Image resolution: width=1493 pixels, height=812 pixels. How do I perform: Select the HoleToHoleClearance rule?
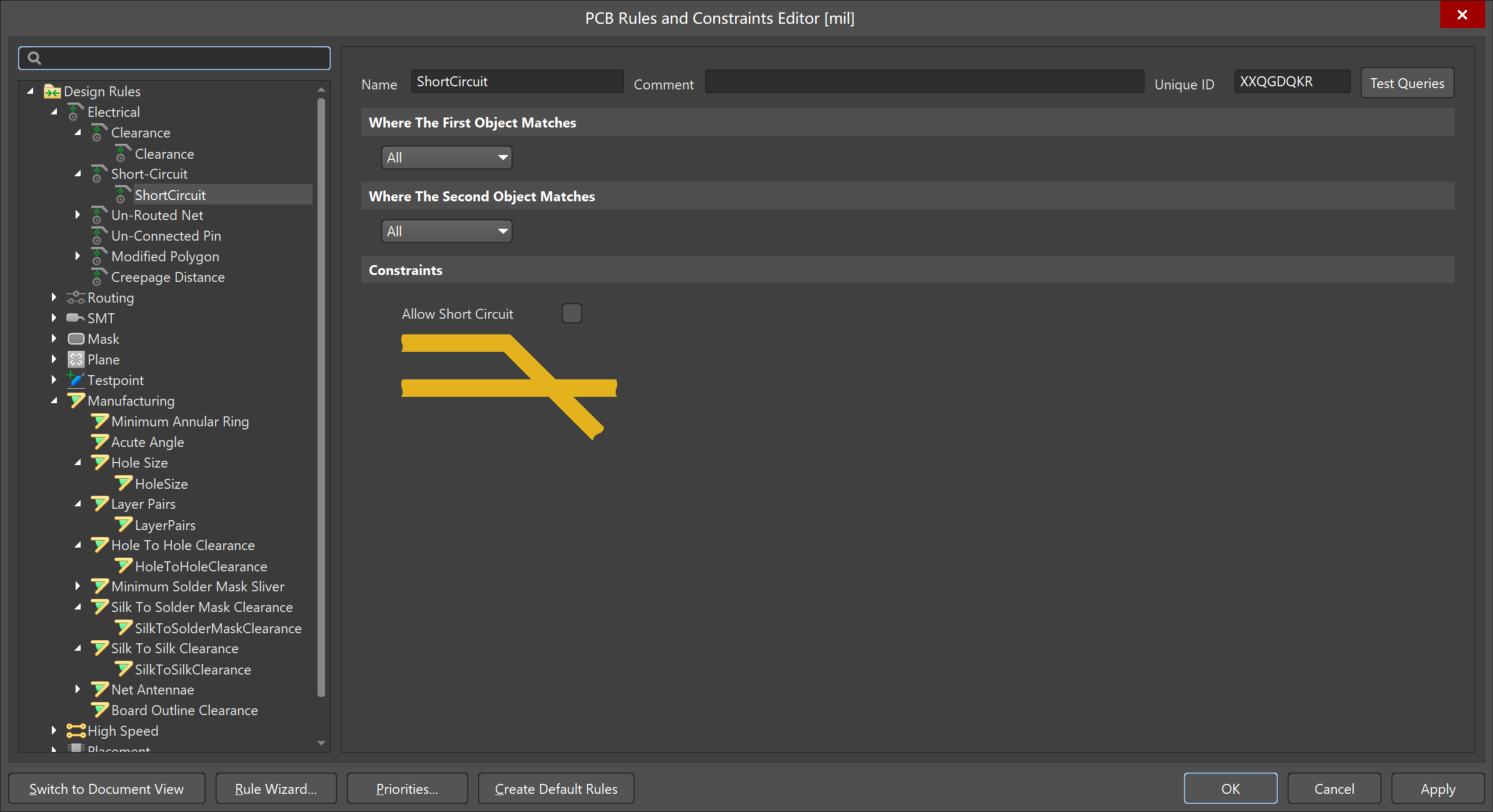pos(200,567)
